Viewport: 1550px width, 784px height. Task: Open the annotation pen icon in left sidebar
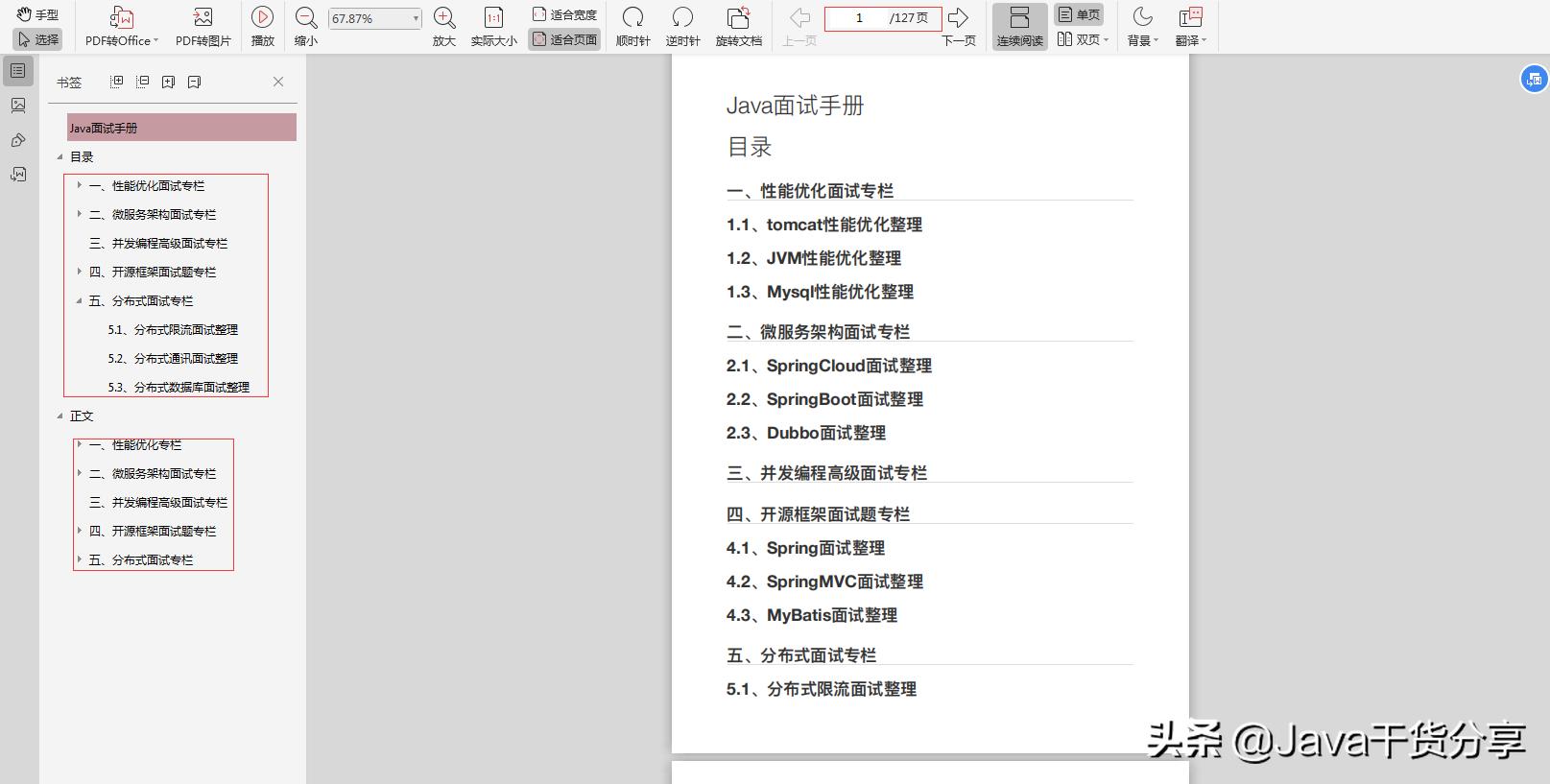click(18, 140)
